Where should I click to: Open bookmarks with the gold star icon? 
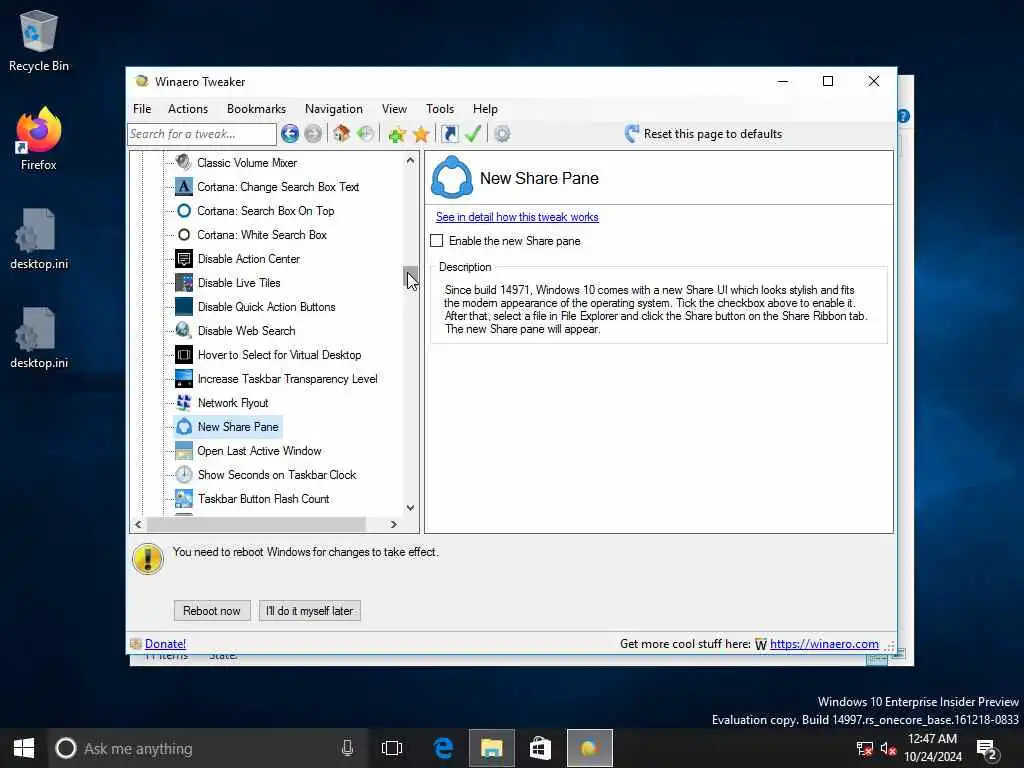421,134
